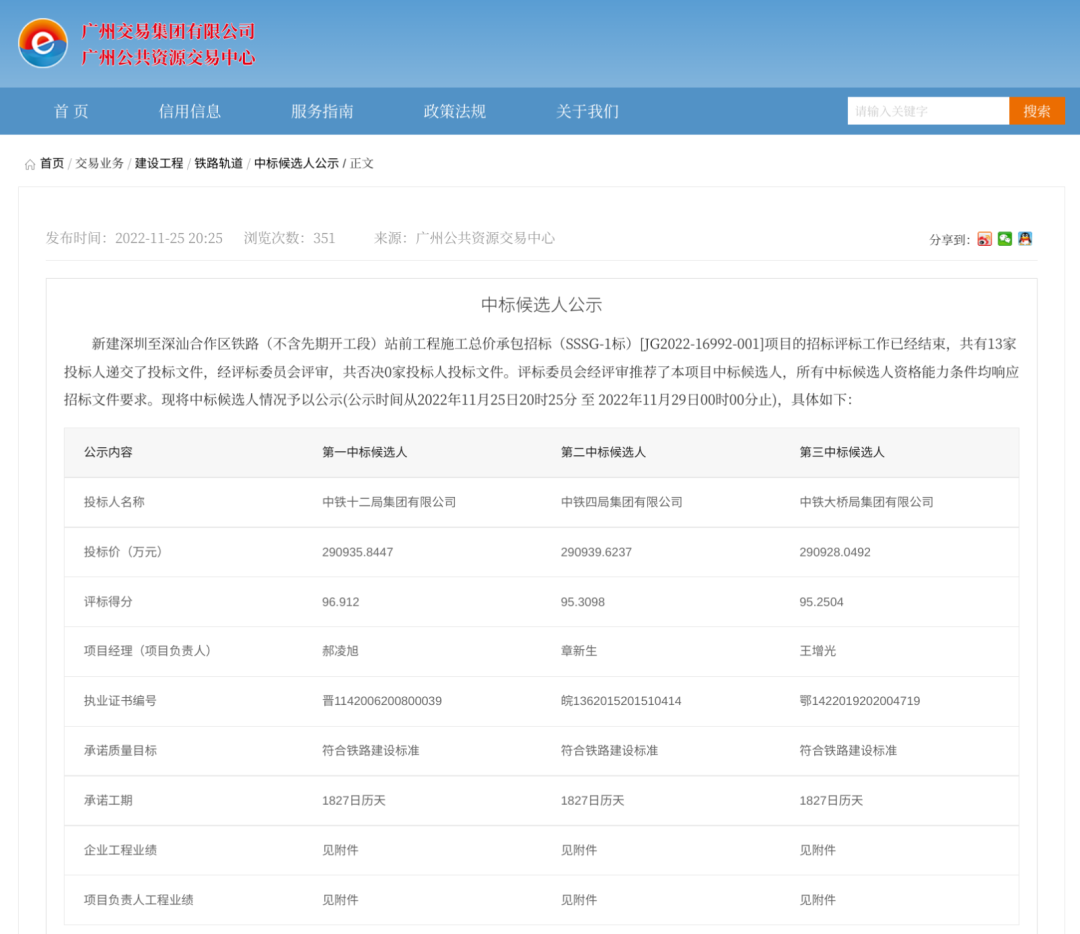Click the 企业工程业绩 row label
Viewport: 1080px width, 934px height.
point(121,850)
